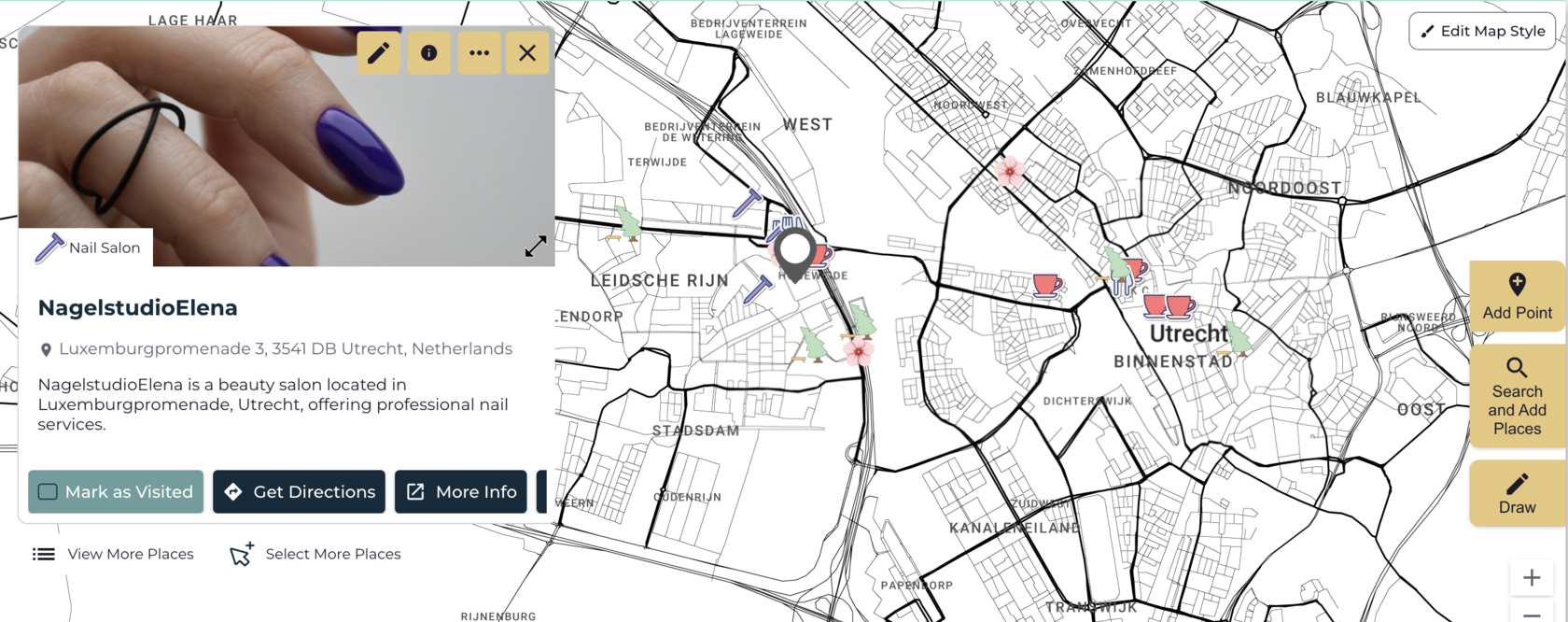This screenshot has width=1568, height=622.
Task: Click the tree park marker near Terwijde
Action: pyautogui.click(x=628, y=222)
